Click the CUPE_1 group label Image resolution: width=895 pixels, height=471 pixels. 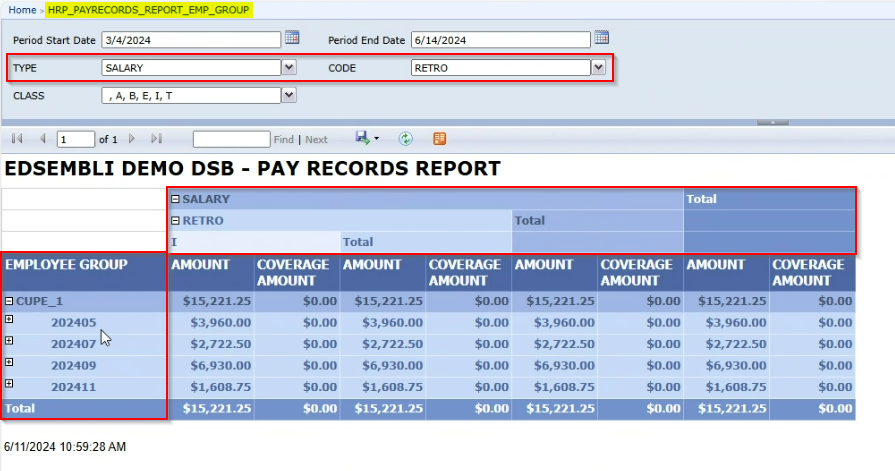39,301
